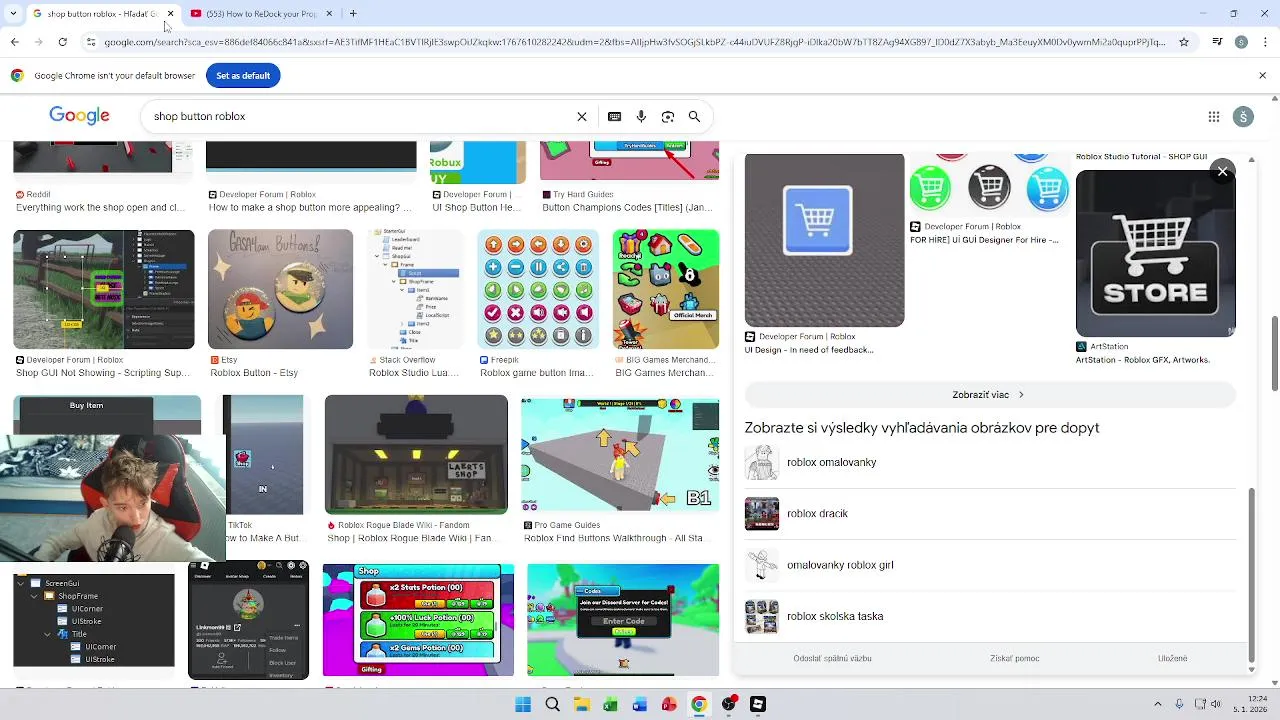
Task: Open the Windows Start menu
Action: coord(523,705)
